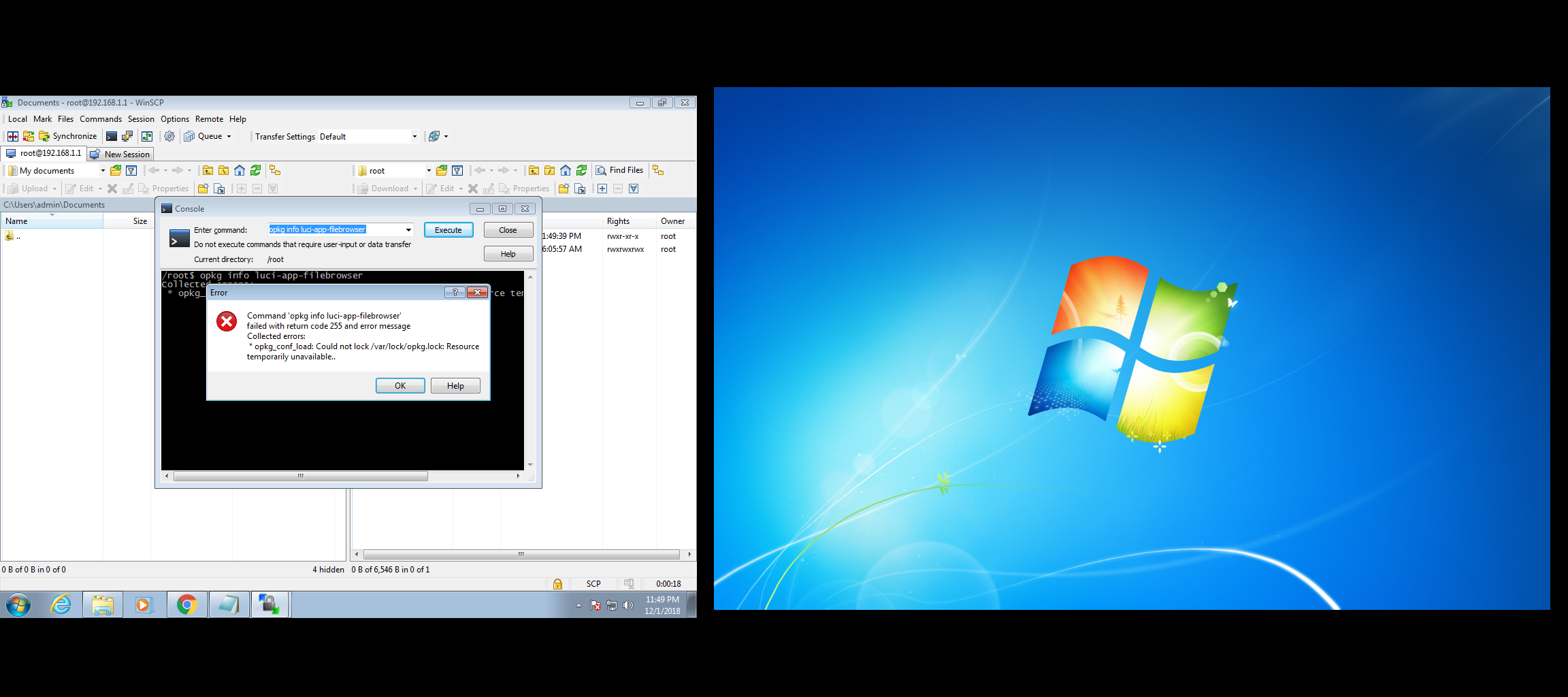Click Execute in the Console window
Screen dimensions: 1568x697
[448, 230]
